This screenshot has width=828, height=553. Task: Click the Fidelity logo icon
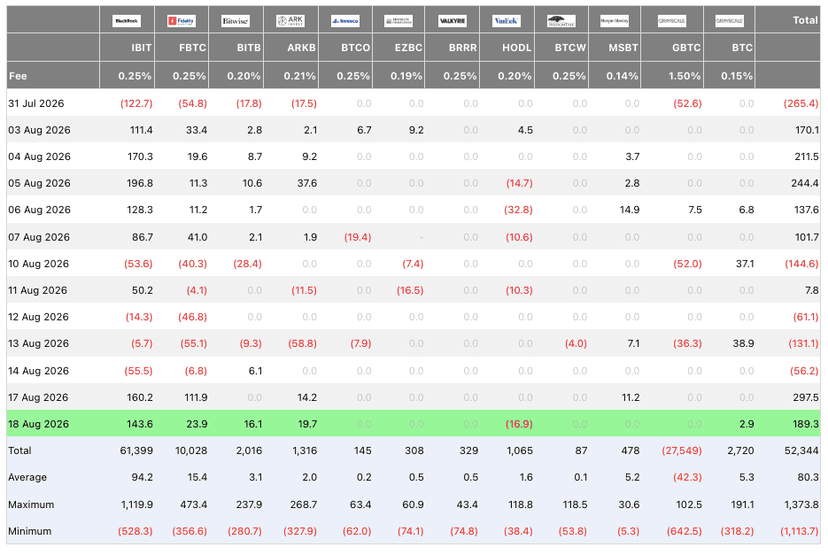point(181,21)
